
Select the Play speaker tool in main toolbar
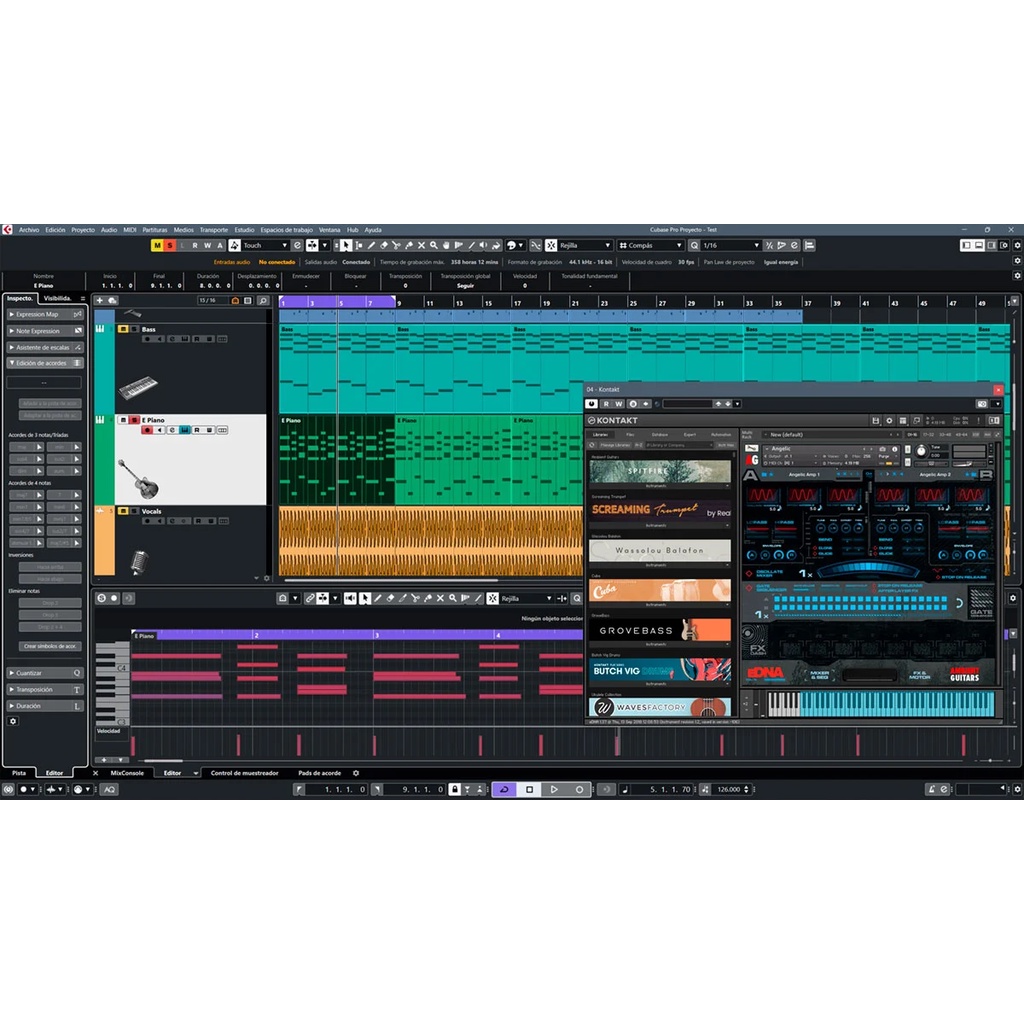pyautogui.click(x=483, y=246)
